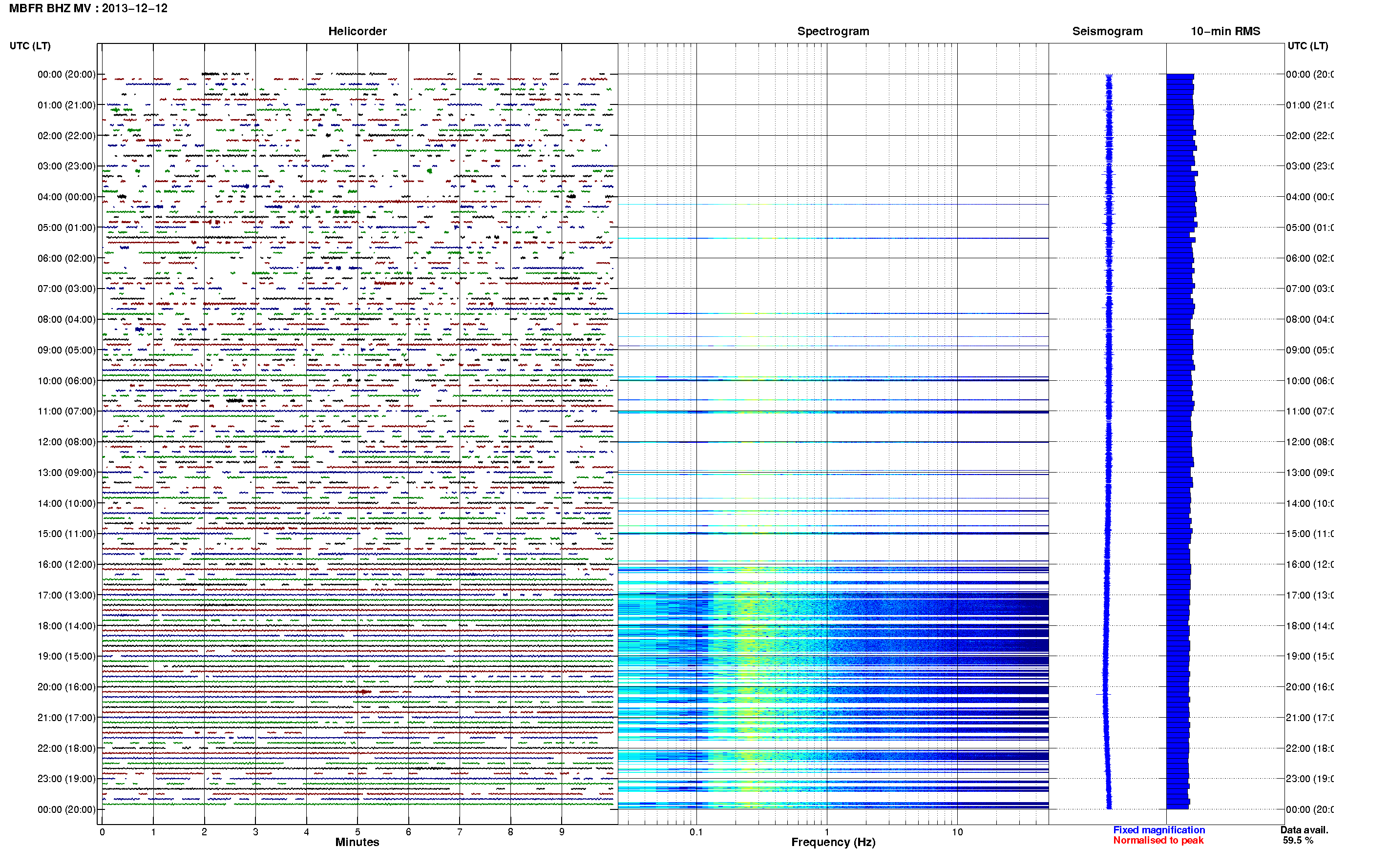
Task: Select the left-axis time label '17:00 (13:00)'
Action: click(x=66, y=595)
